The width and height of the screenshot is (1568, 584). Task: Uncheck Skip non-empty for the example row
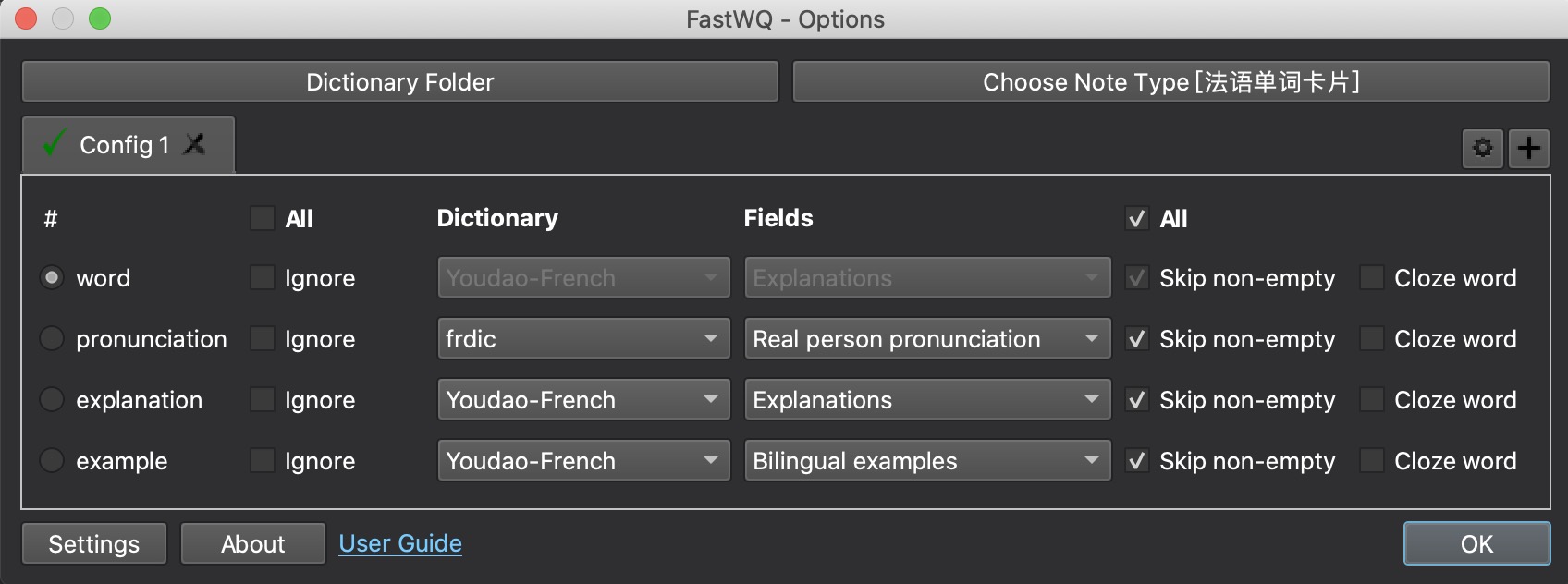pyautogui.click(x=1137, y=461)
